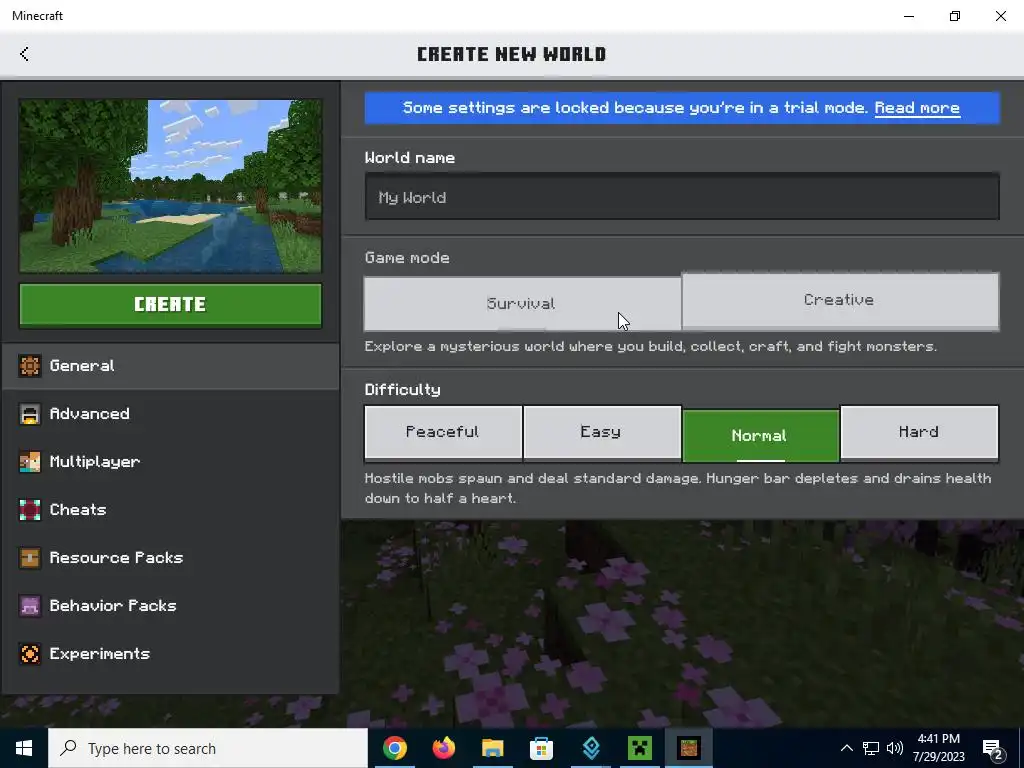
Task: Open File Explorer from the taskbar
Action: 493,748
